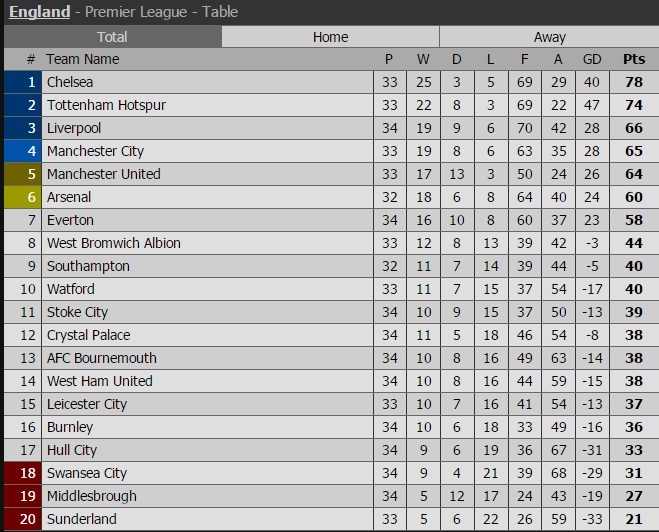Open the Sunderland team link
The image size is (659, 532).
pos(81,519)
